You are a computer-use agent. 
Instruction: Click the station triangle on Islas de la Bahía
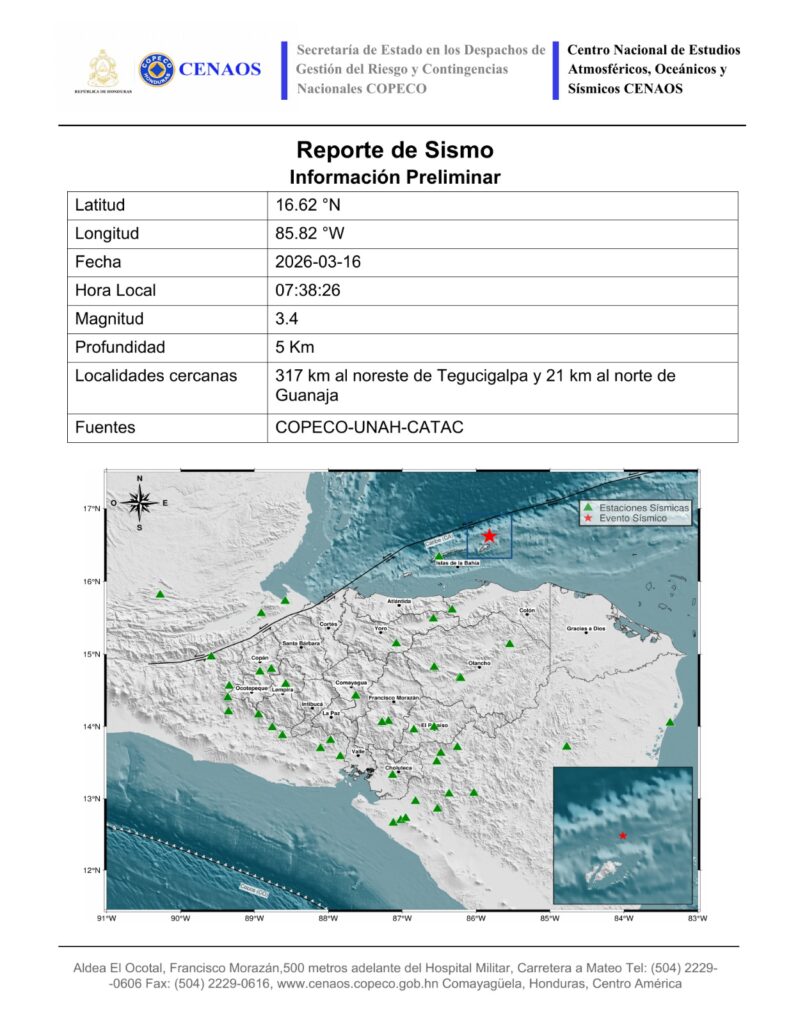pyautogui.click(x=439, y=556)
